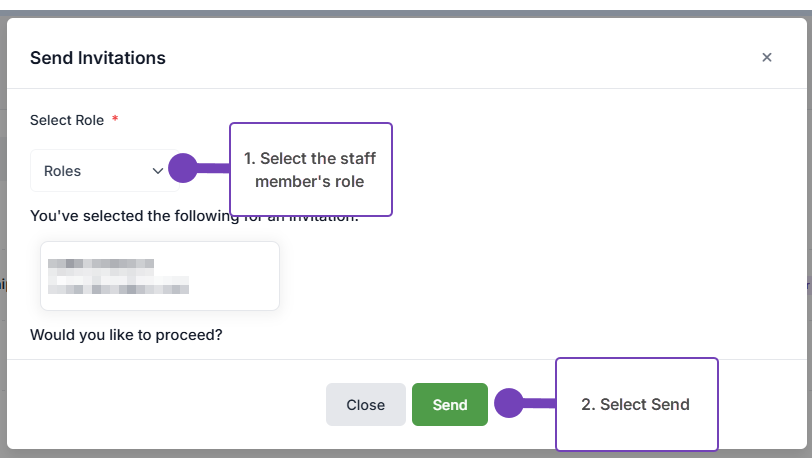
Task: Click the purple dot beside Roles dropdown
Action: [182, 168]
